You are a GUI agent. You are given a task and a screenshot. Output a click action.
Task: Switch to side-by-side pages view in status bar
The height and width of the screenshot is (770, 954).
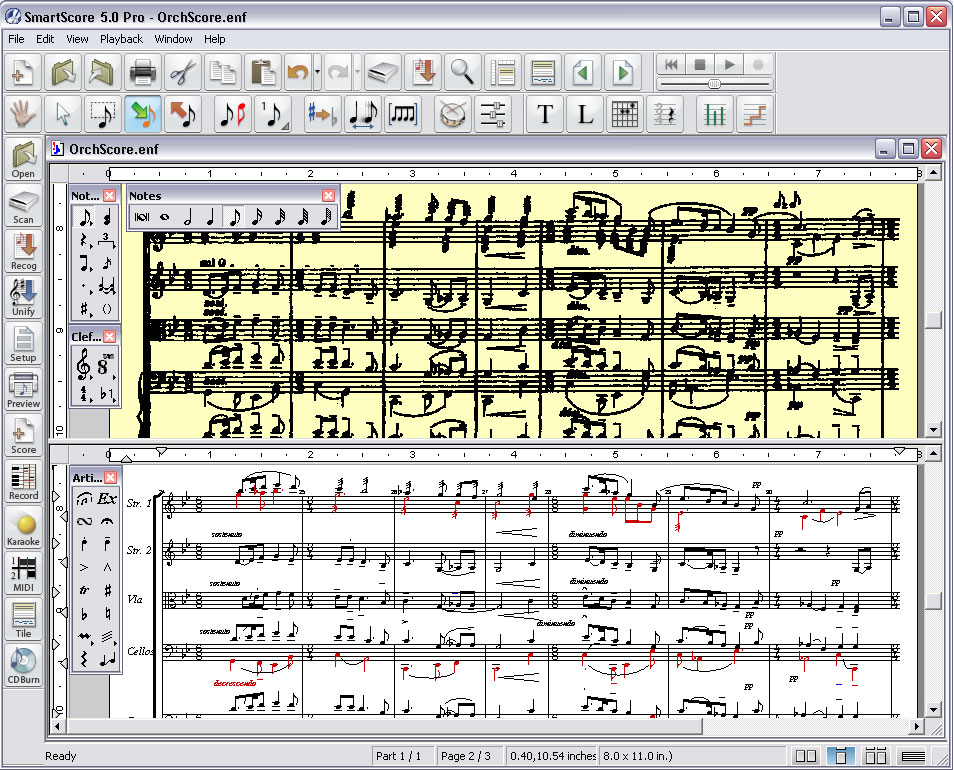806,756
